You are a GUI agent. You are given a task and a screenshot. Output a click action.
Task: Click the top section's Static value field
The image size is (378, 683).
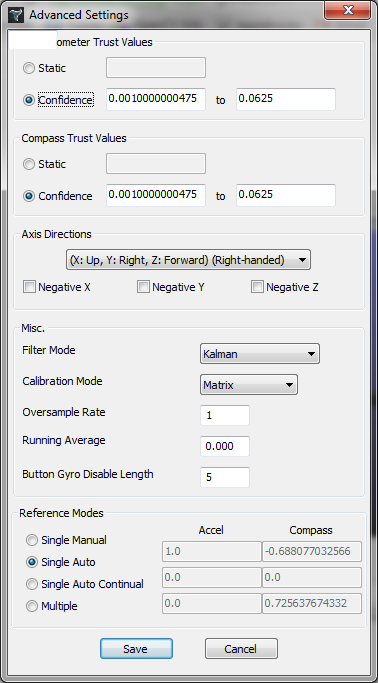tap(156, 68)
